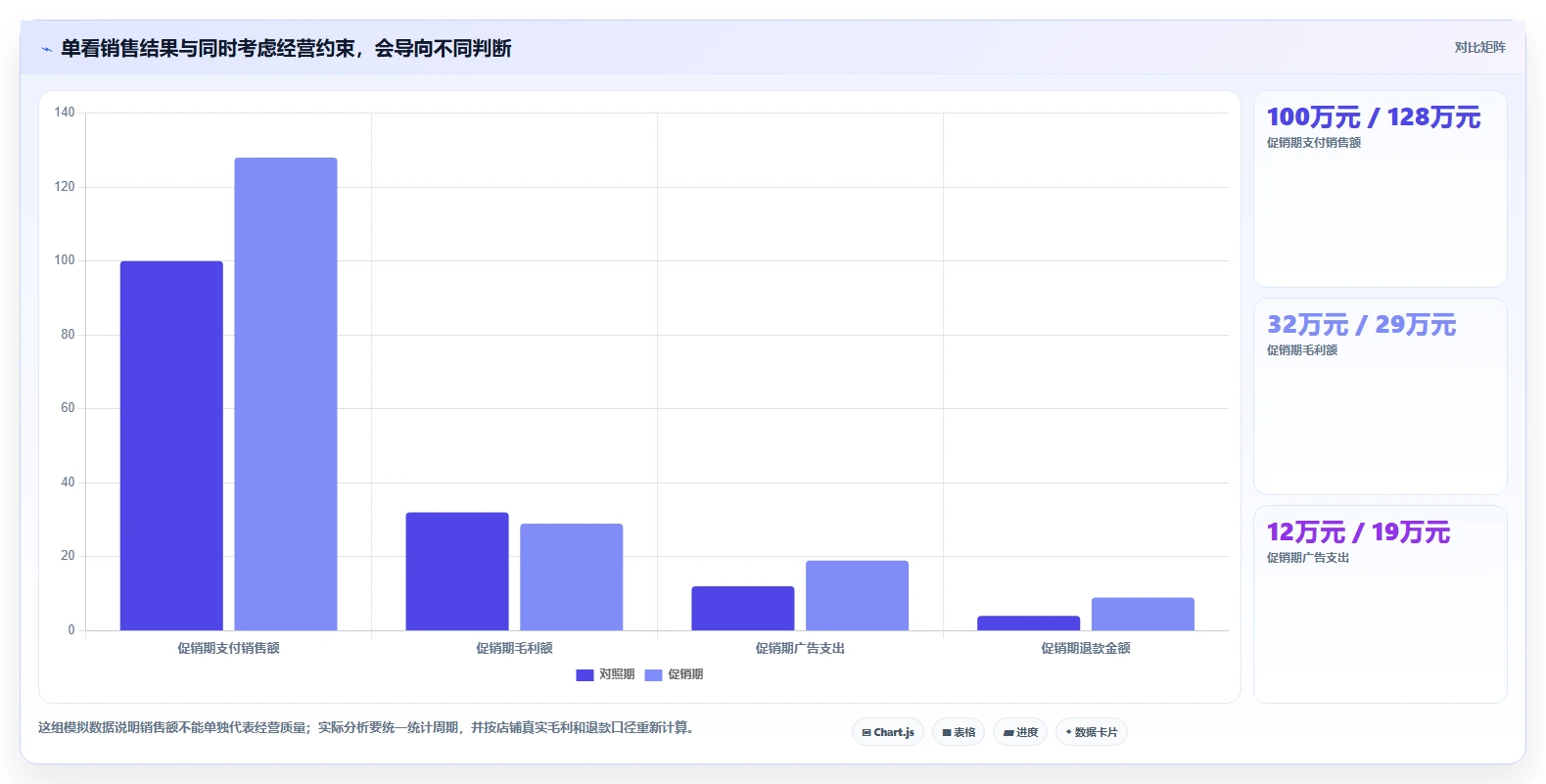This screenshot has height=784, width=1546.
Task: Click the 促销期 bar for 促销期广告支出
Action: pos(858,596)
